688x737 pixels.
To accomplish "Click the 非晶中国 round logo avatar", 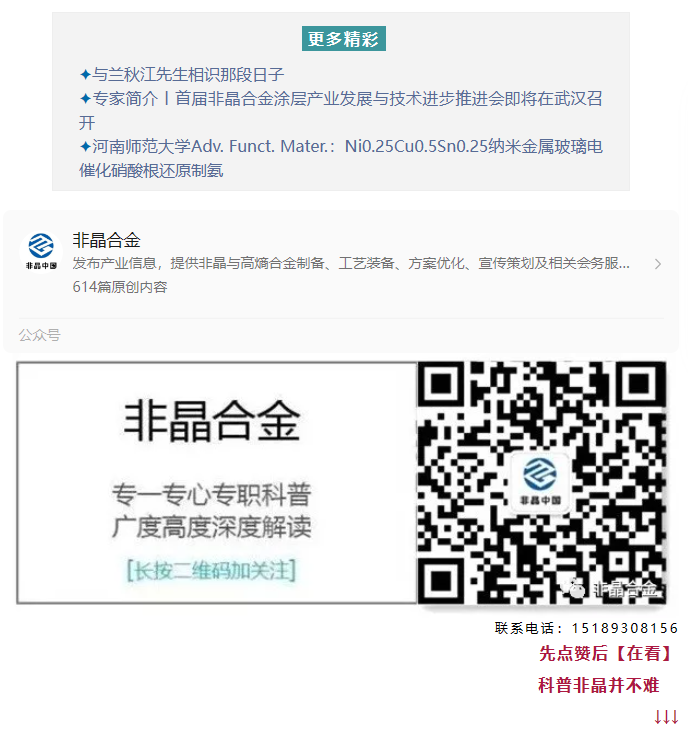I will [41, 252].
